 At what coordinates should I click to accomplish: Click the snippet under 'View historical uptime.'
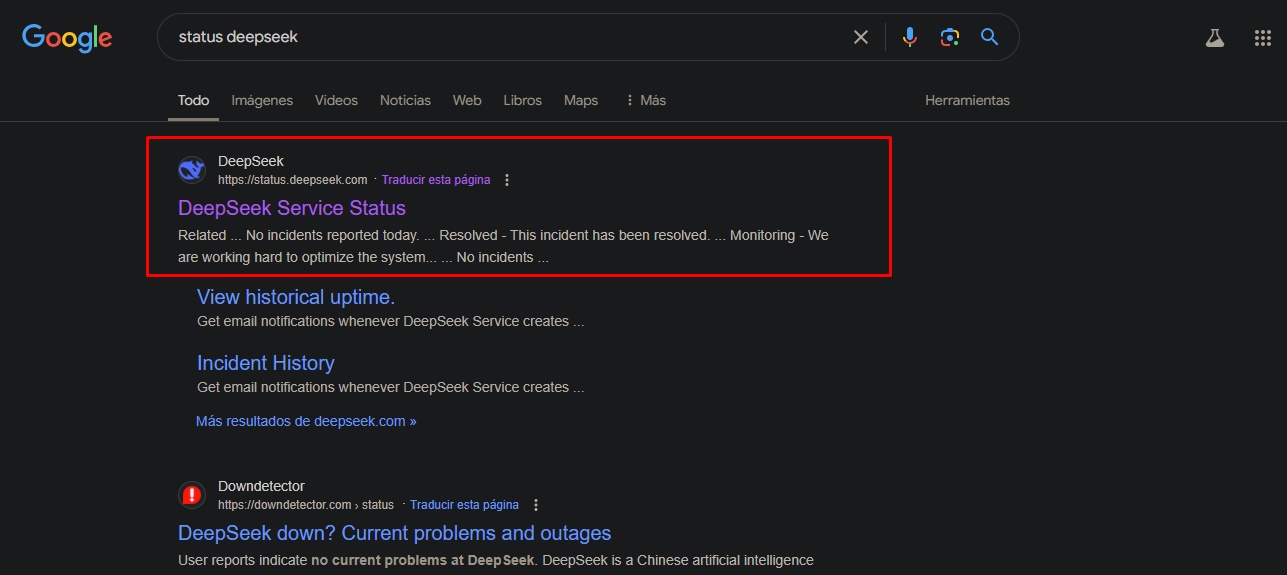tap(390, 321)
